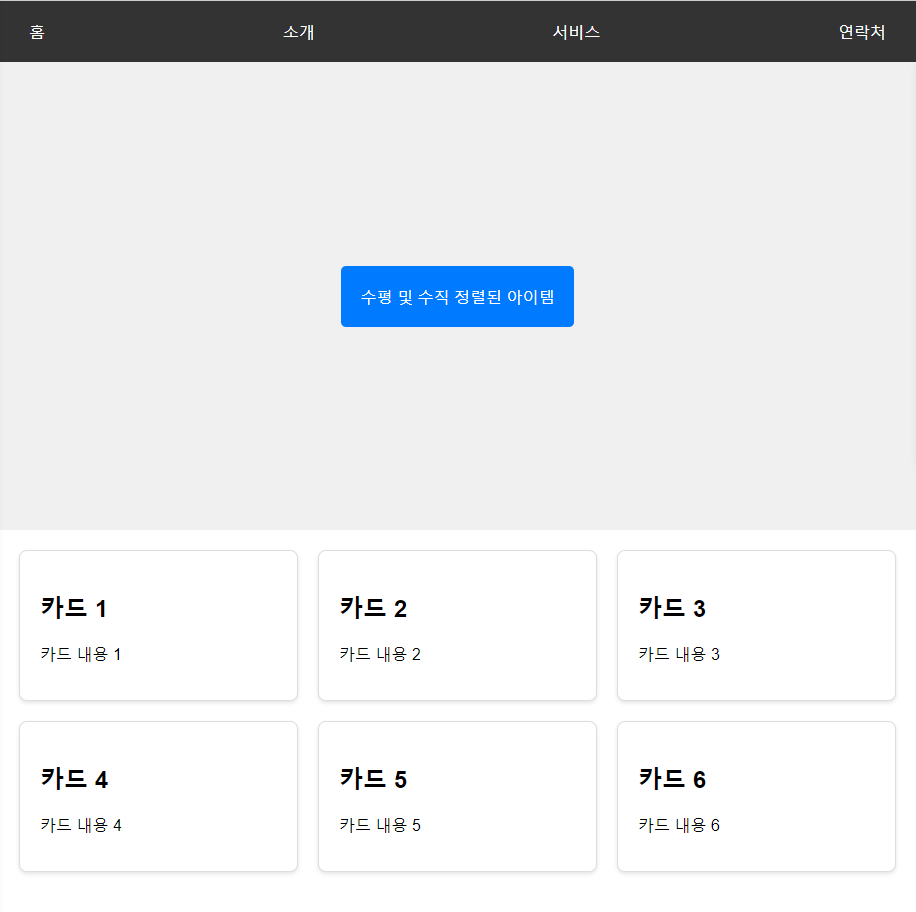Click the text 카드 내용 4

(x=81, y=826)
